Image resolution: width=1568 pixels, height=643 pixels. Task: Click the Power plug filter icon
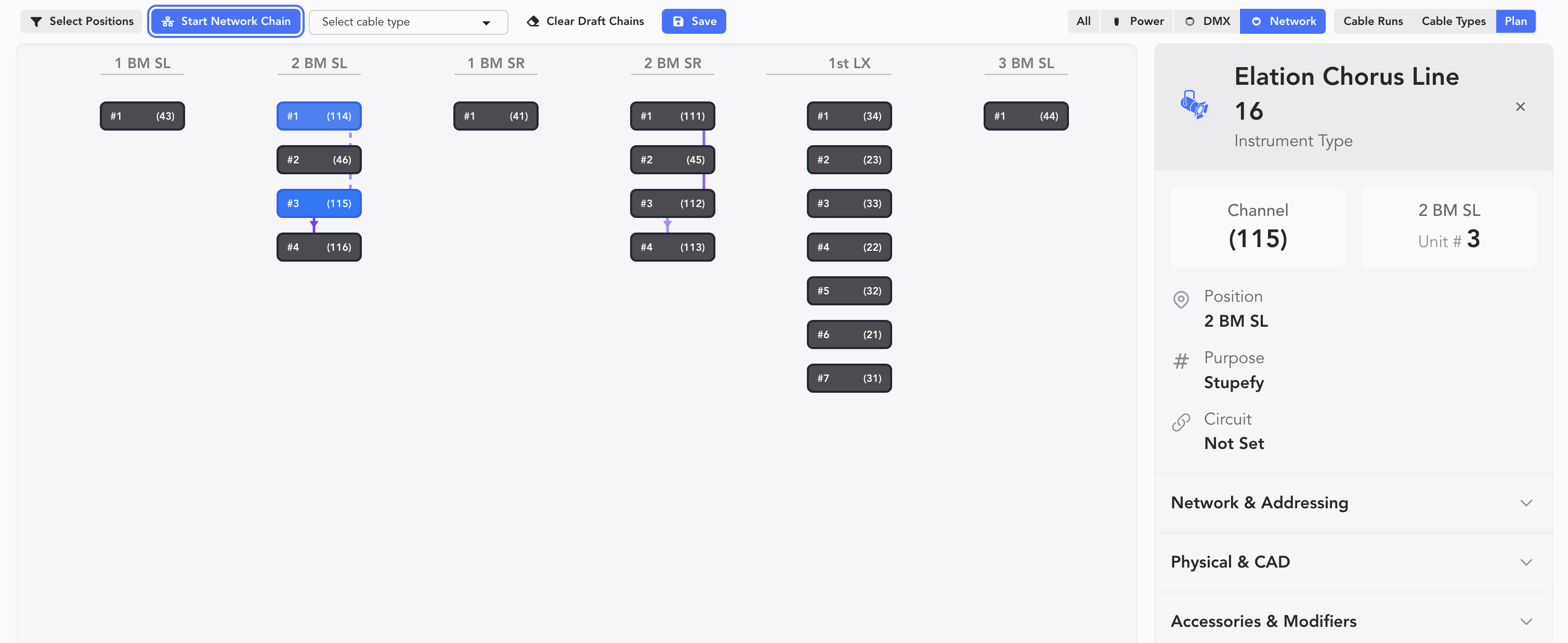click(x=1116, y=22)
